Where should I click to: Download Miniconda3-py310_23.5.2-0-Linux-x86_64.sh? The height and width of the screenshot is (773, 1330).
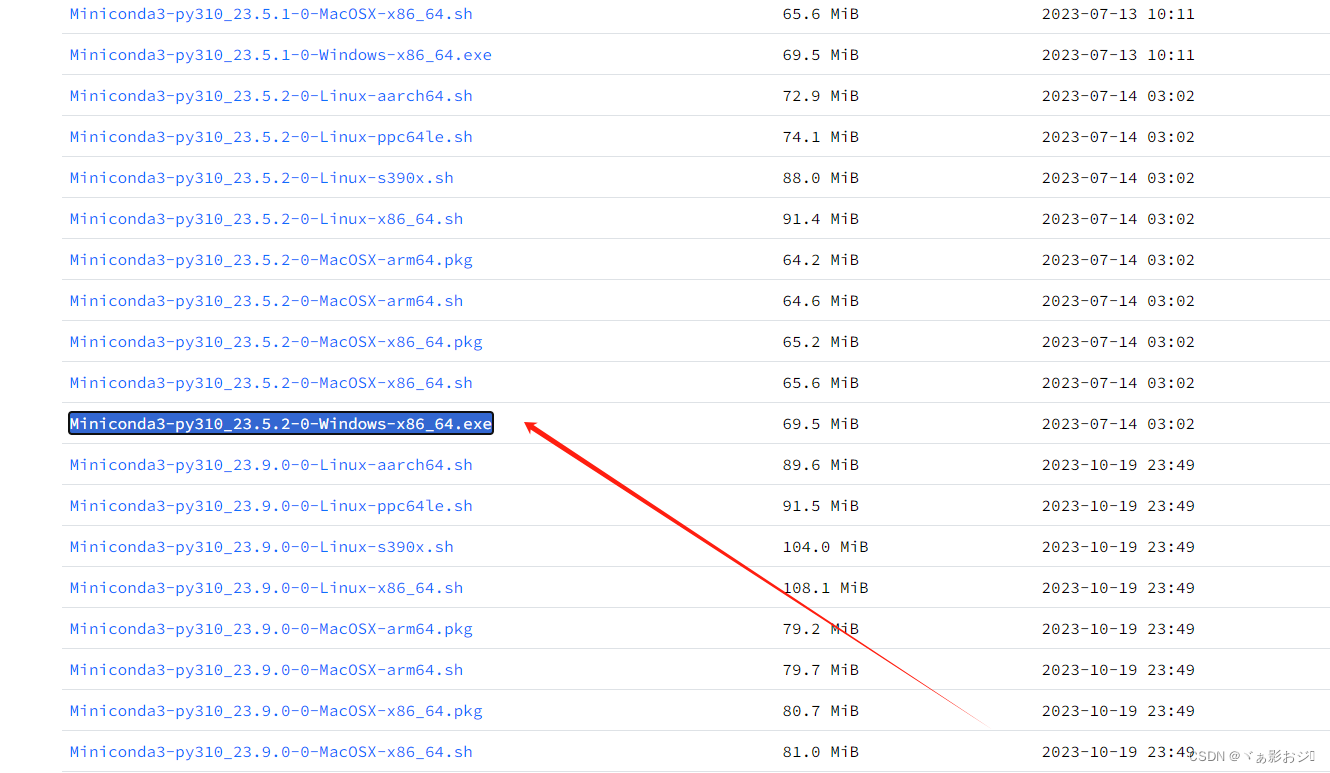click(267, 219)
